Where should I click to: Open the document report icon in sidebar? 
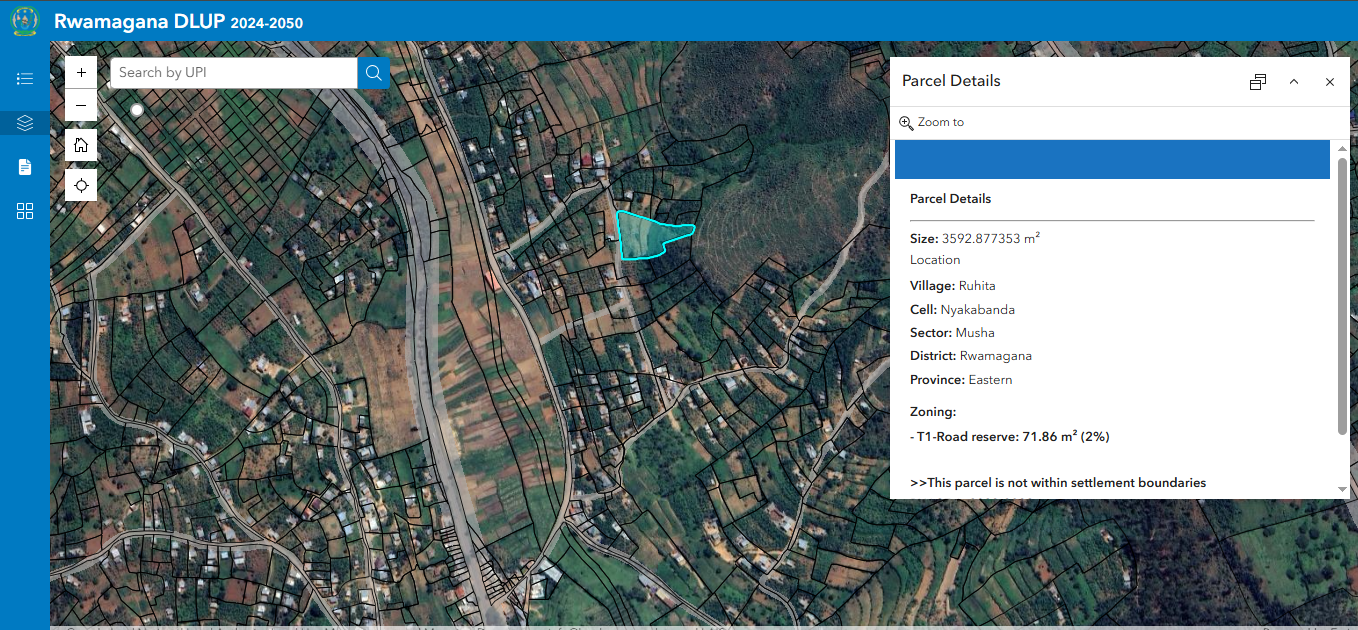pos(25,167)
